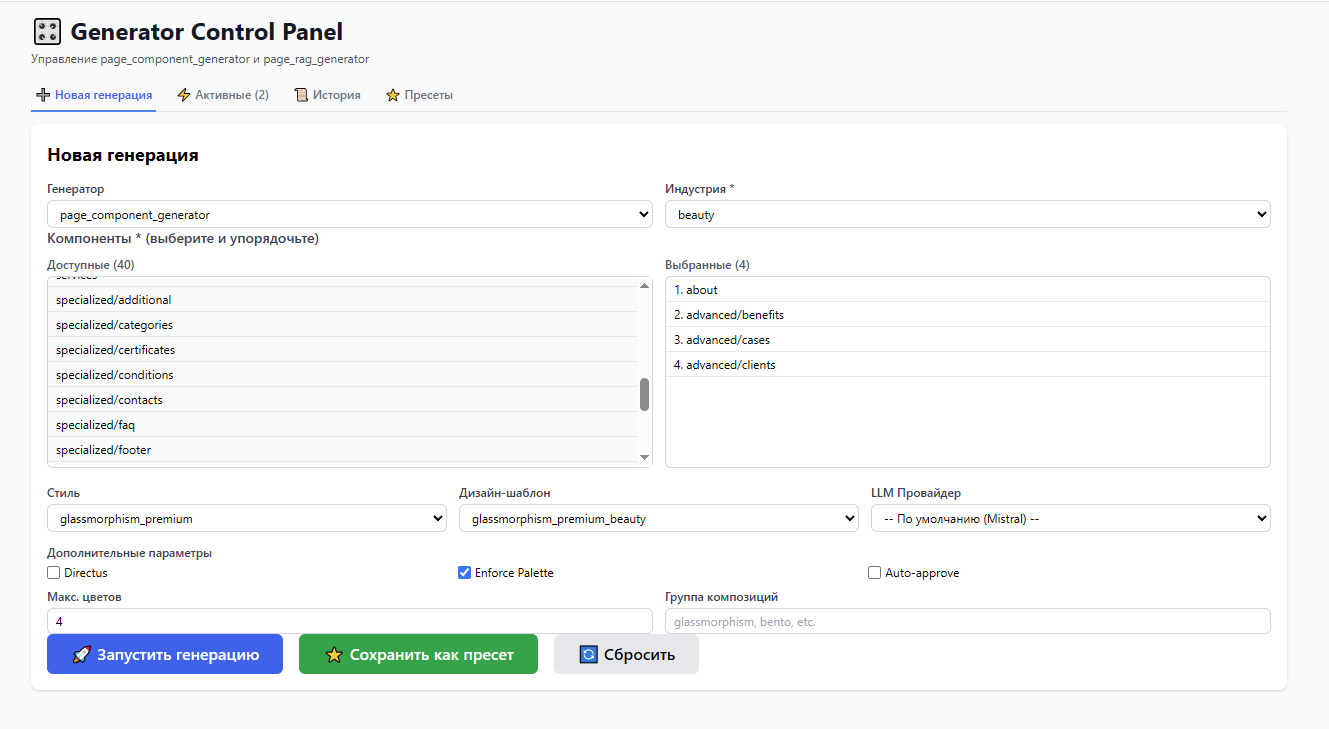Uncheck the Enforce Palette checkbox
Image resolution: width=1329 pixels, height=729 pixels.
[464, 573]
